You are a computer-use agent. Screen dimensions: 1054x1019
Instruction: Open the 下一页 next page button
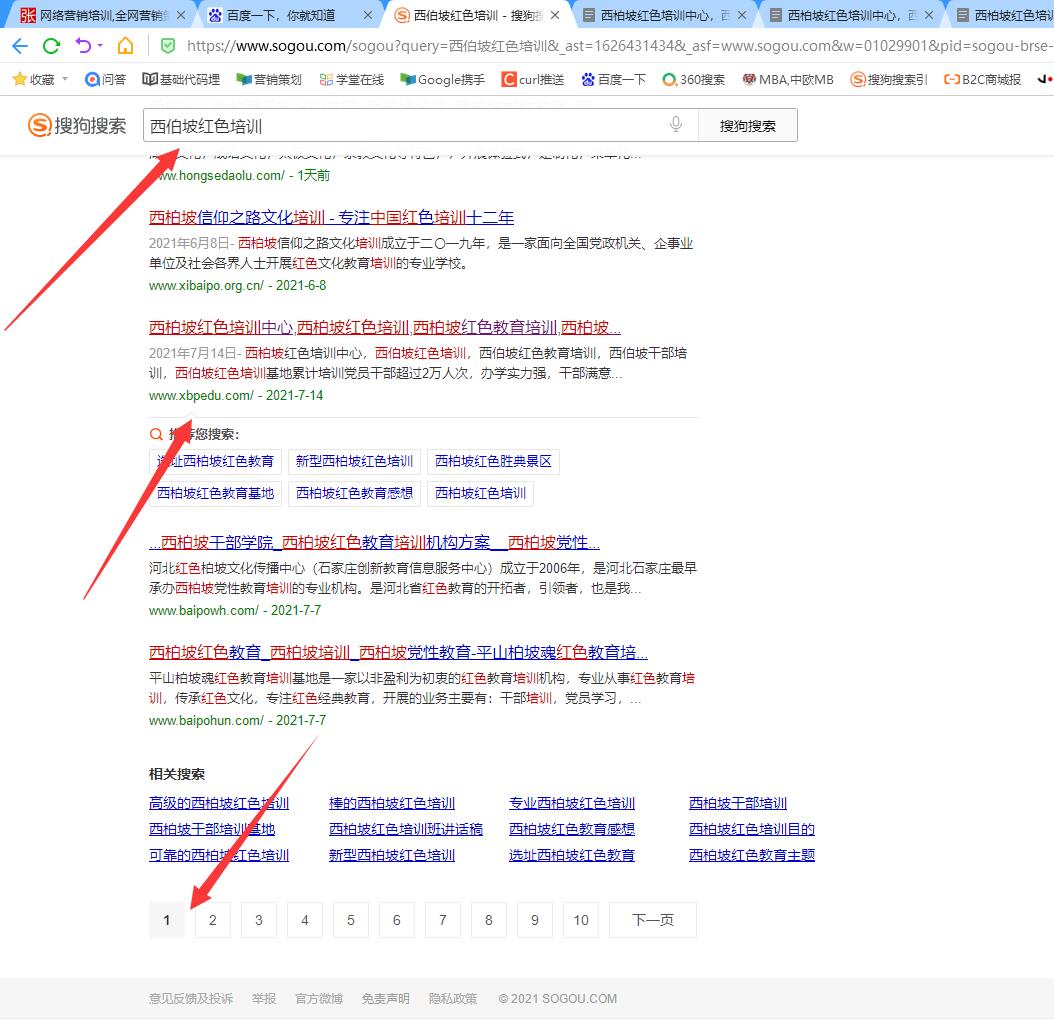[652, 920]
